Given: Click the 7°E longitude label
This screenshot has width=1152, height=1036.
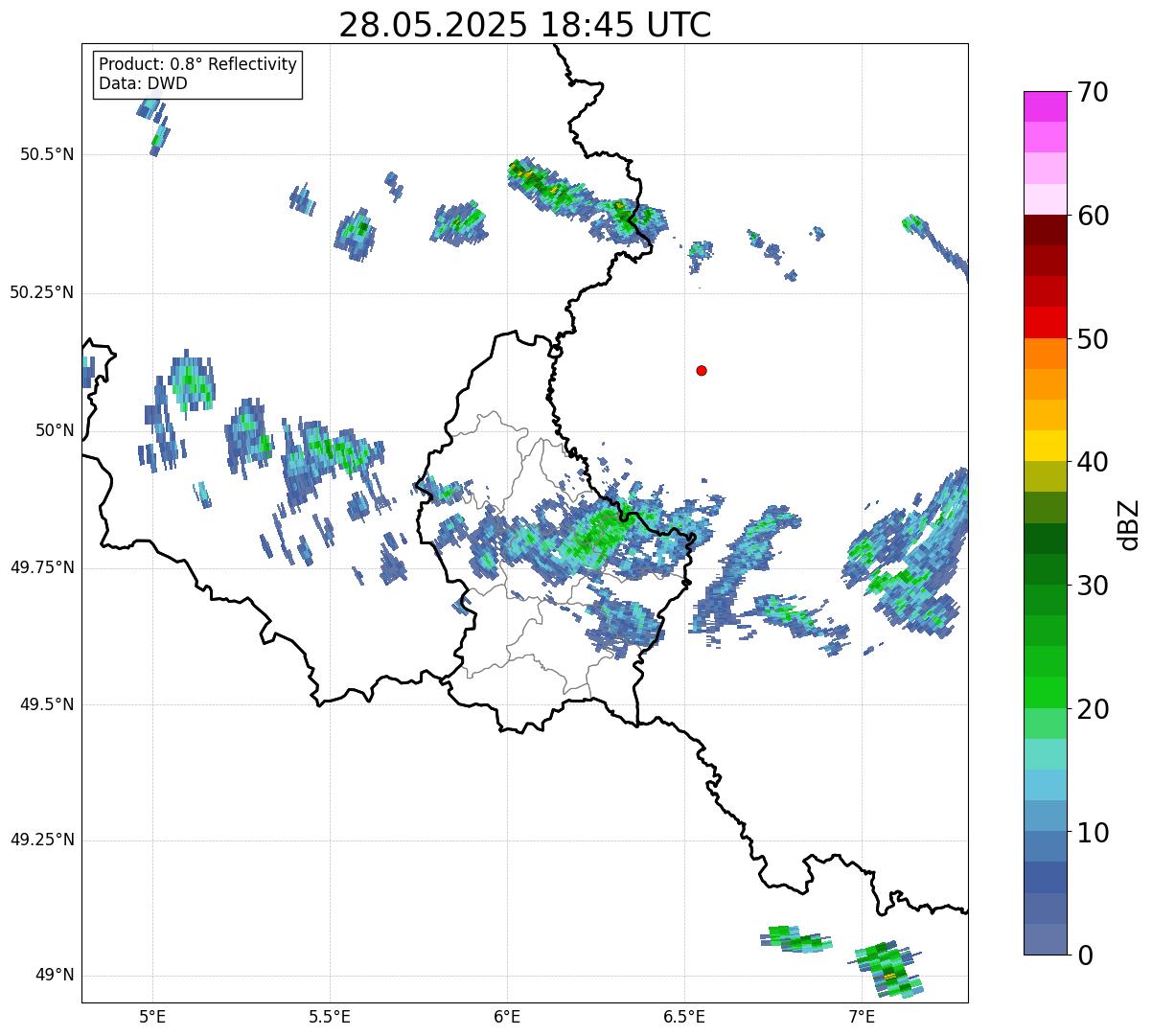Looking at the screenshot, I should (x=862, y=1016).
